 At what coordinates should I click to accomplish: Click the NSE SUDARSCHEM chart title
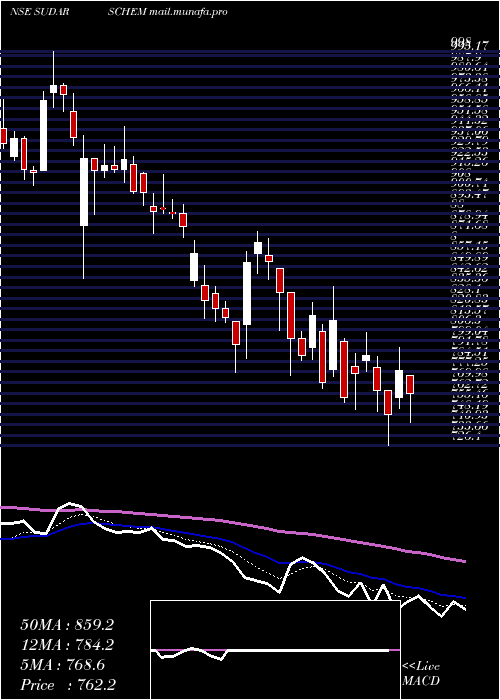pos(78,12)
